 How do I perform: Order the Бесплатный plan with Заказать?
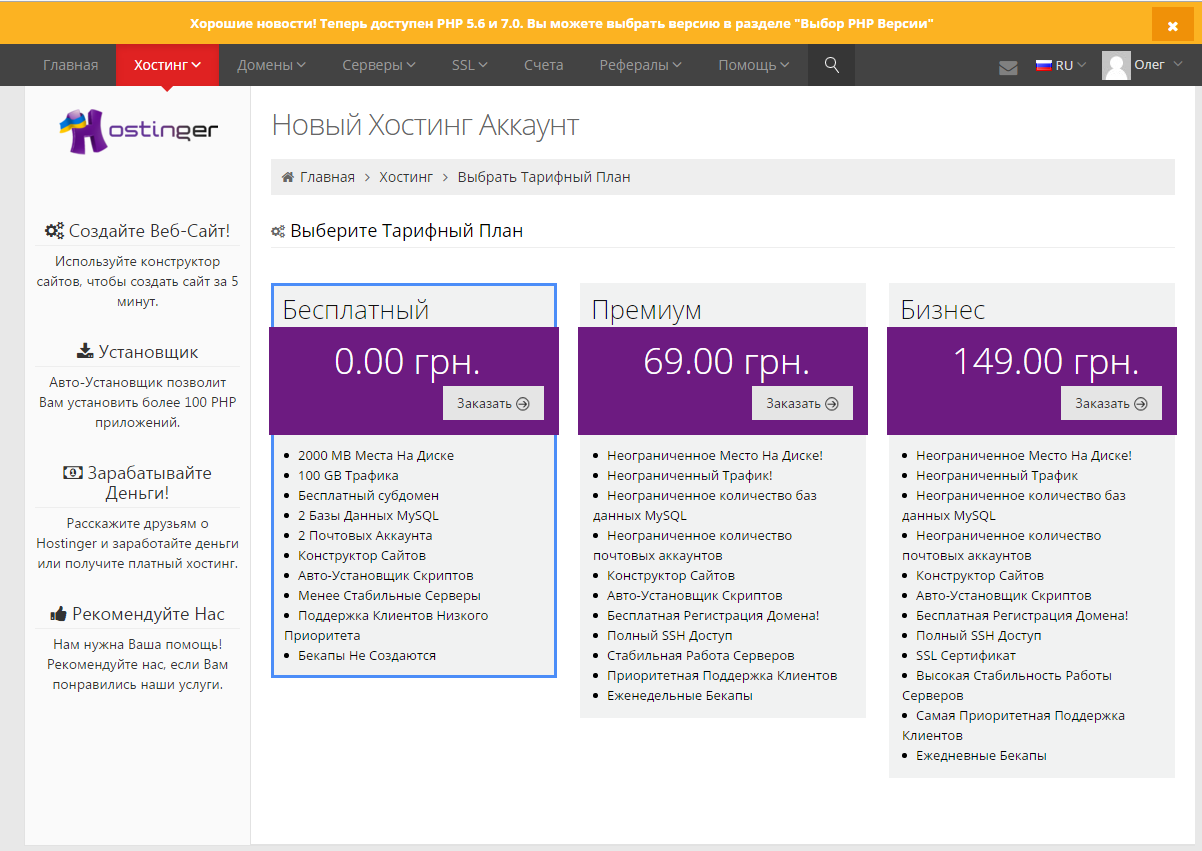493,403
